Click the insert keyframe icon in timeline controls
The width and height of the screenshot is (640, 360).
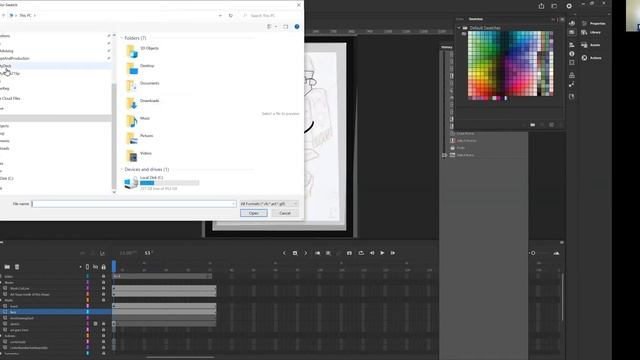pyautogui.click(x=295, y=253)
